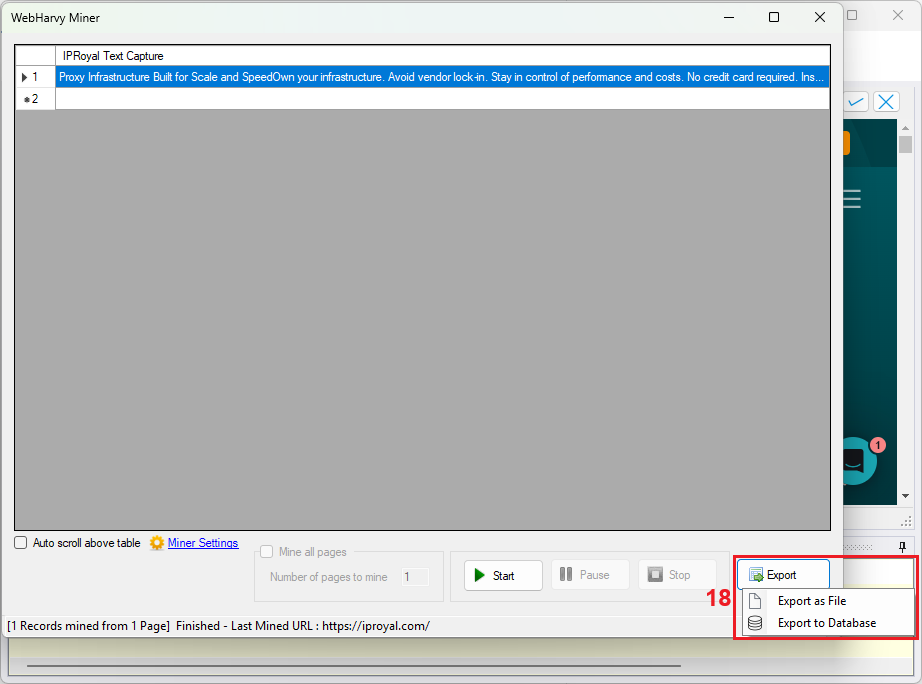Click the browser scrollbar down arrow
Image resolution: width=922 pixels, height=684 pixels.
point(906,496)
